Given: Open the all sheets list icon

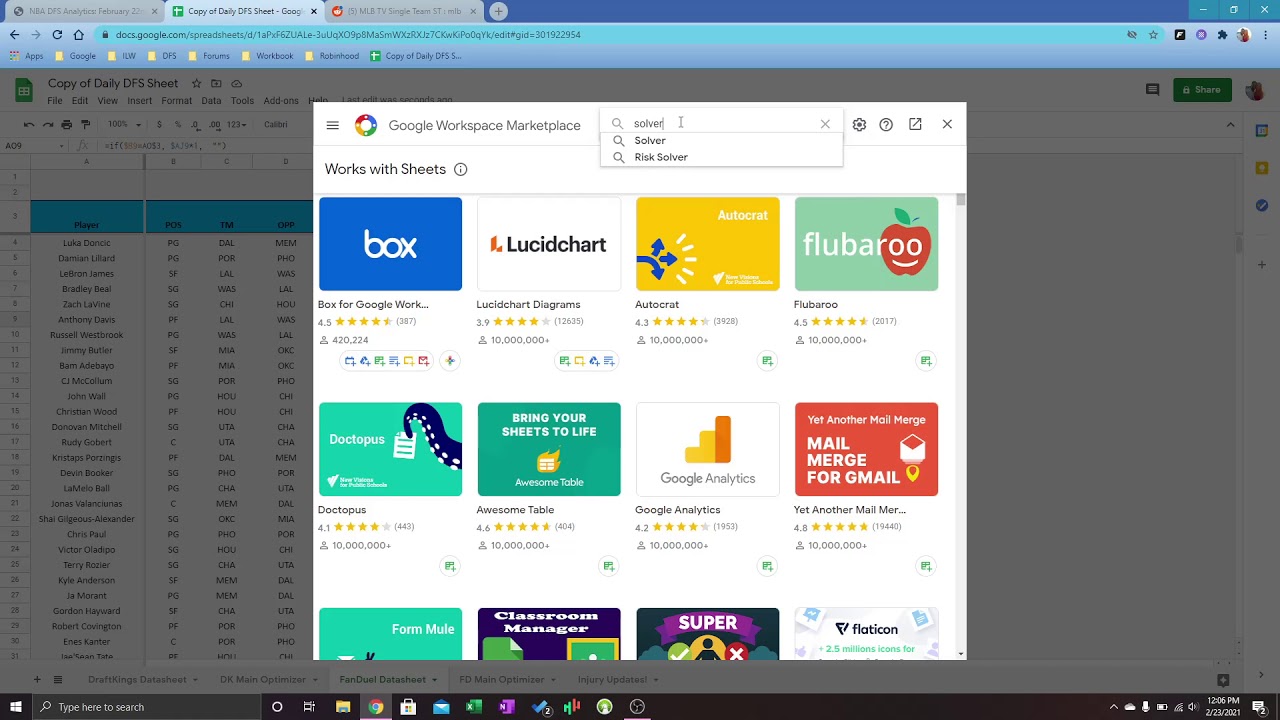Looking at the screenshot, I should coord(58,680).
